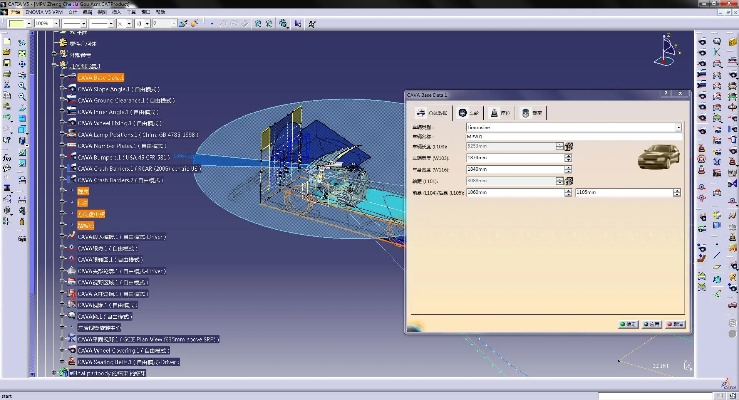Switch to the second tab in the dialog
This screenshot has height=400, width=739.
pyautogui.click(x=468, y=112)
